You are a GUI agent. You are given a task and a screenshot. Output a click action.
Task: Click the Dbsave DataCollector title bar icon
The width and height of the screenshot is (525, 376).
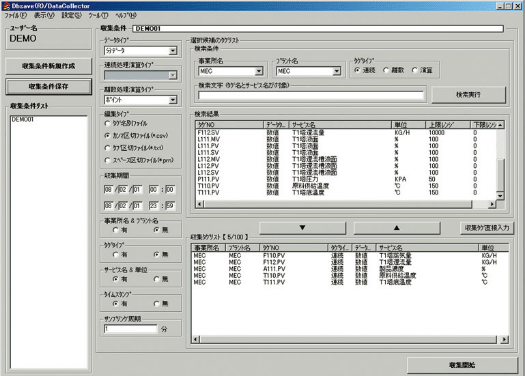tap(6, 6)
